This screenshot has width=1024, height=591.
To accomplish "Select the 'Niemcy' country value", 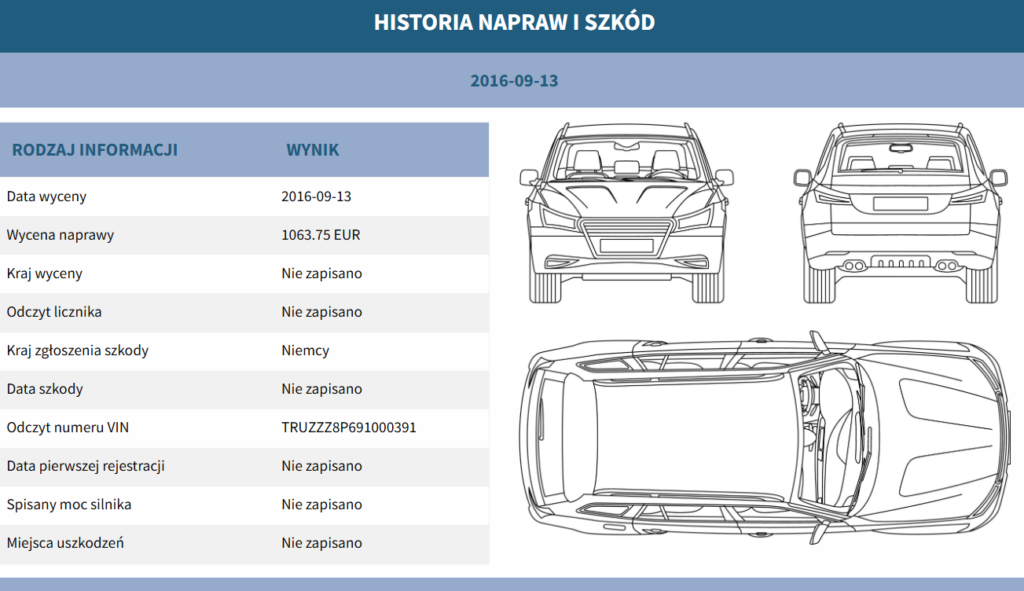I will point(305,351).
